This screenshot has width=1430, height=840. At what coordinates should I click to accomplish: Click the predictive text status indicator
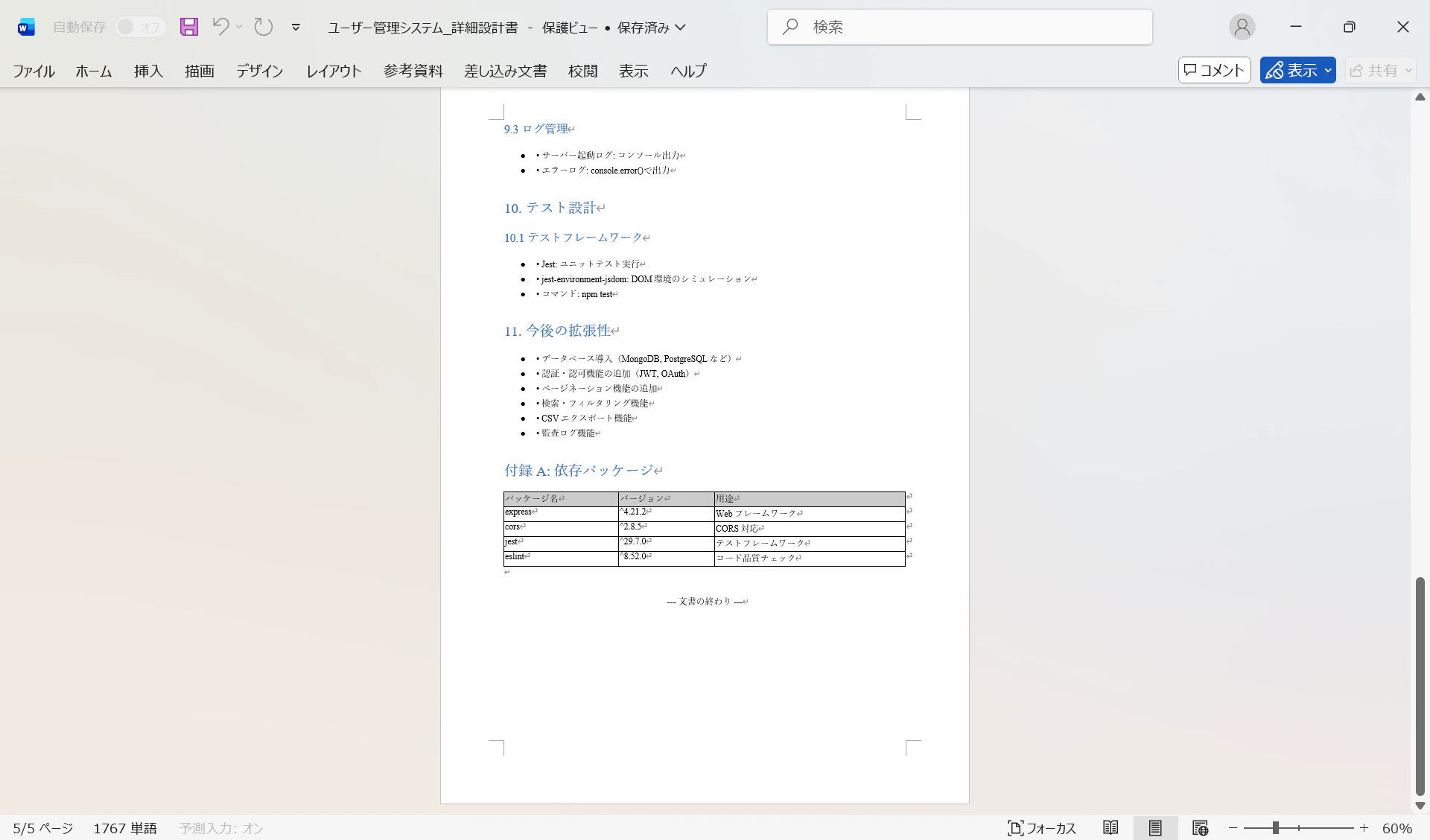pyautogui.click(x=221, y=828)
